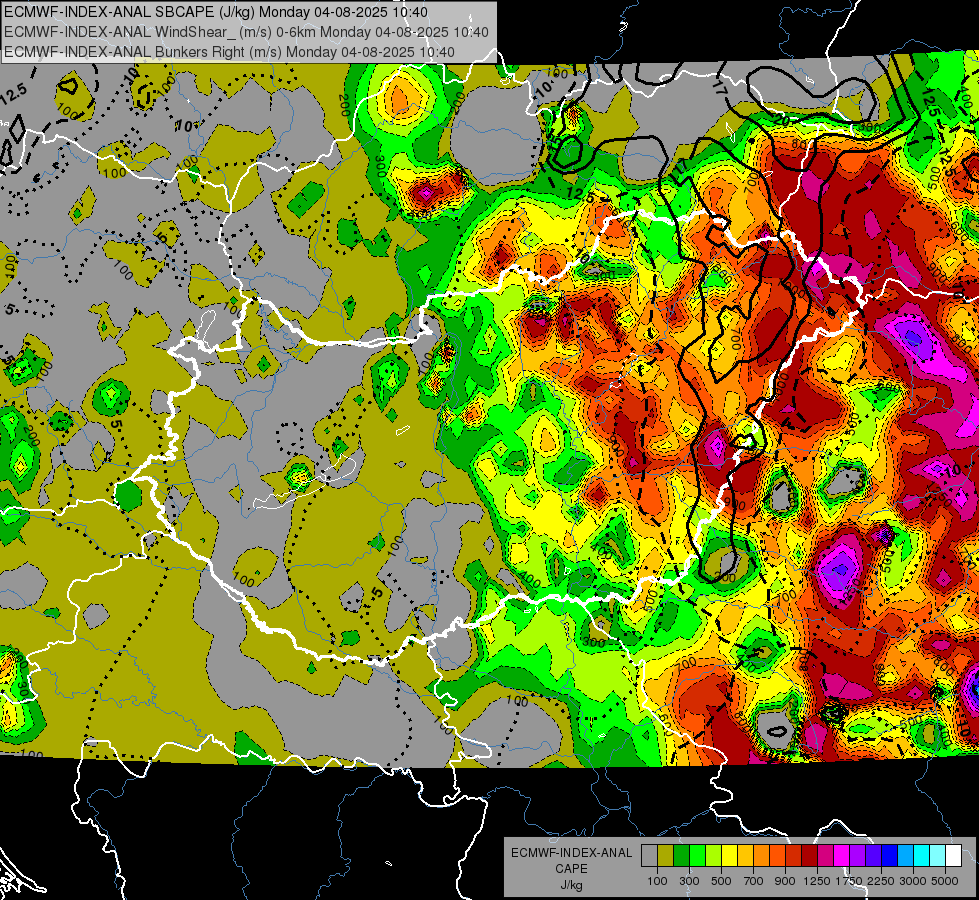The width and height of the screenshot is (979, 900).
Task: Pick the pure yellow legend swatch
Action: (x=729, y=855)
